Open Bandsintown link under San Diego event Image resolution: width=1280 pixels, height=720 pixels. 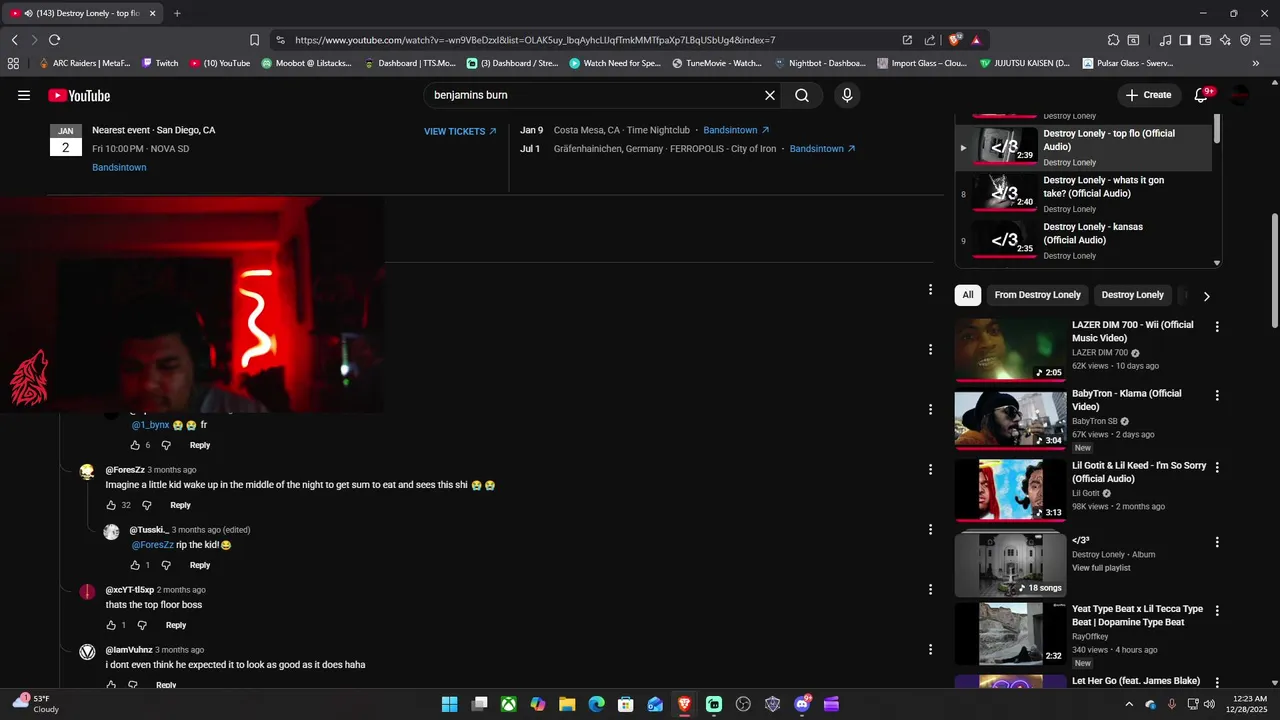click(x=119, y=167)
